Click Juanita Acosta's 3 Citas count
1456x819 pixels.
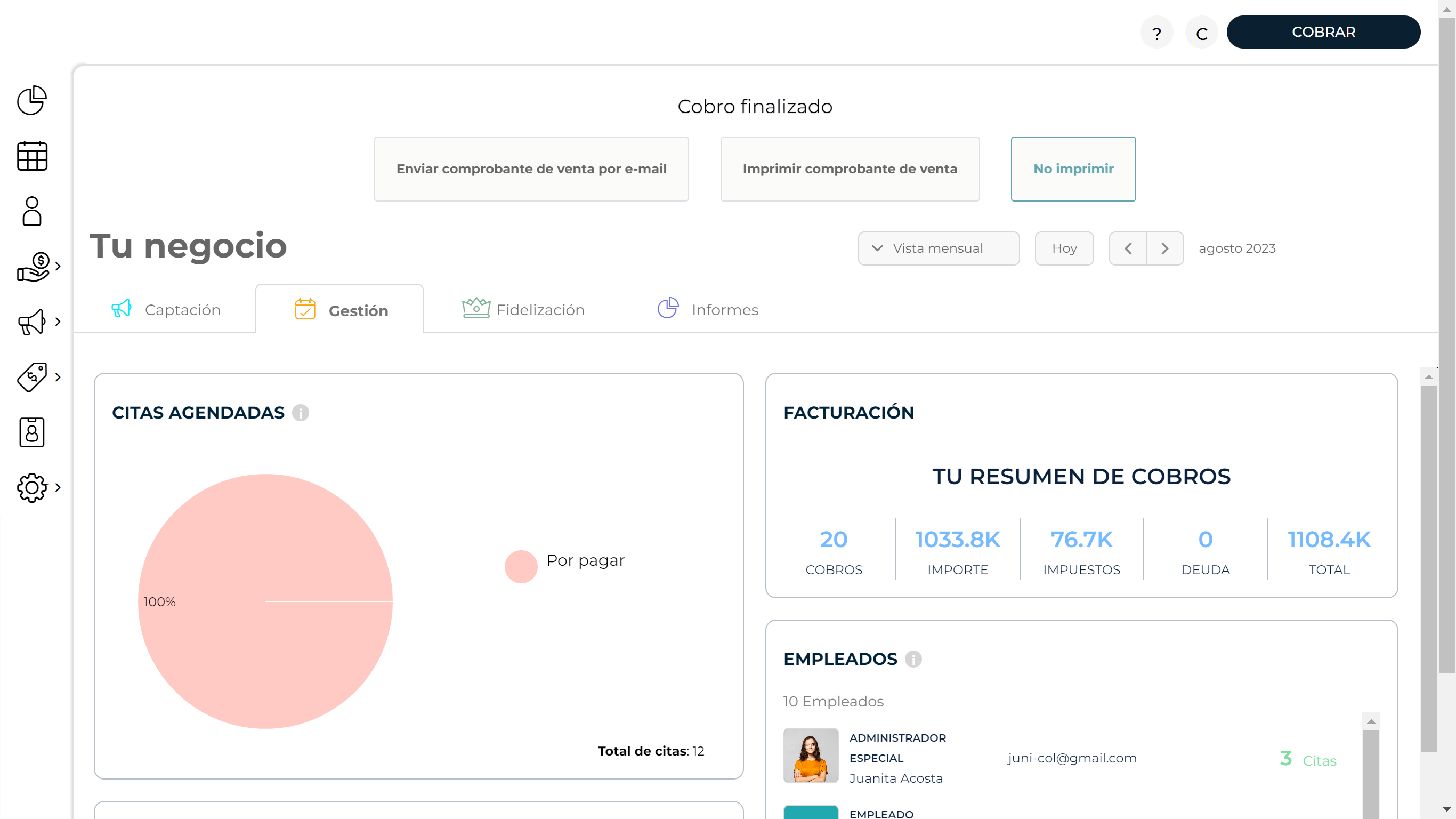click(1308, 759)
